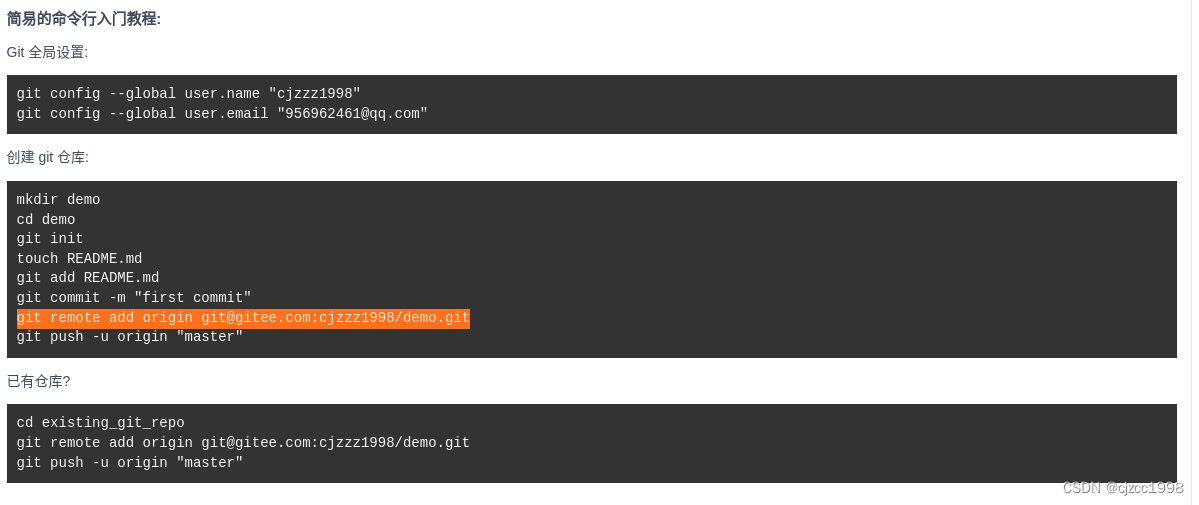This screenshot has height=505, width=1199.
Task: Click the 'mkdir demo' command line
Action: [58, 200]
